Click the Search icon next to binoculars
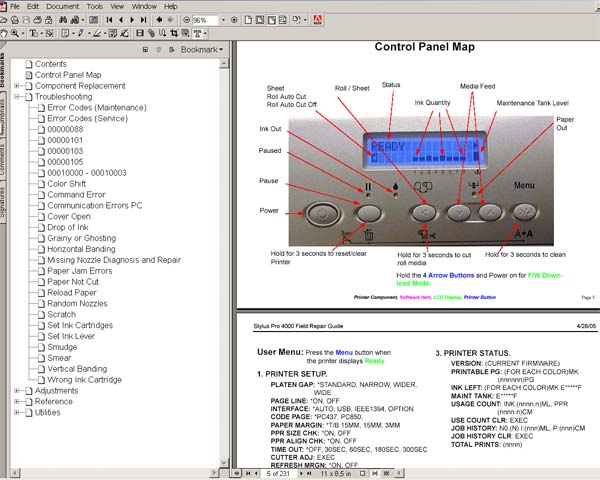 [75, 20]
